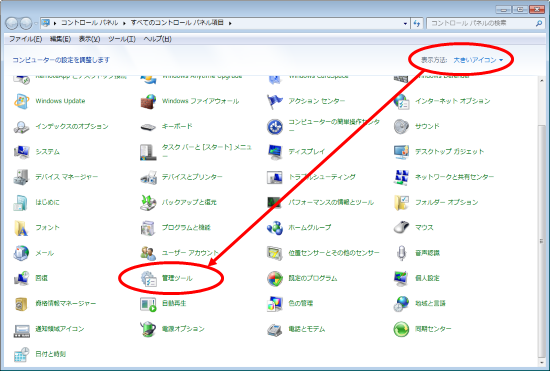Open the キーボード settings icon
This screenshot has height=371, width=550.
148,126
